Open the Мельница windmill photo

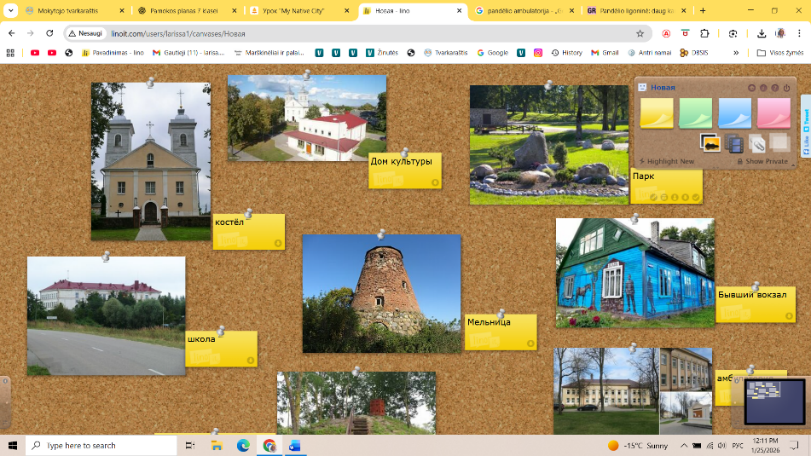coord(381,293)
